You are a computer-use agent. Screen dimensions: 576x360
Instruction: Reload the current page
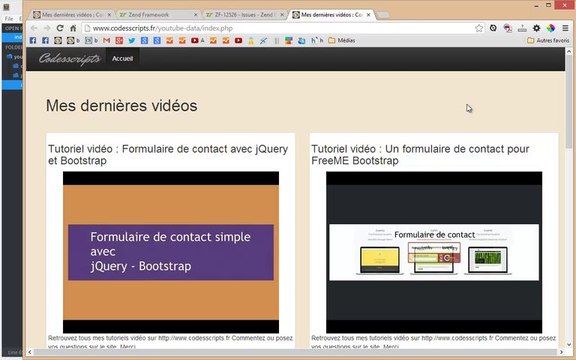(60, 28)
